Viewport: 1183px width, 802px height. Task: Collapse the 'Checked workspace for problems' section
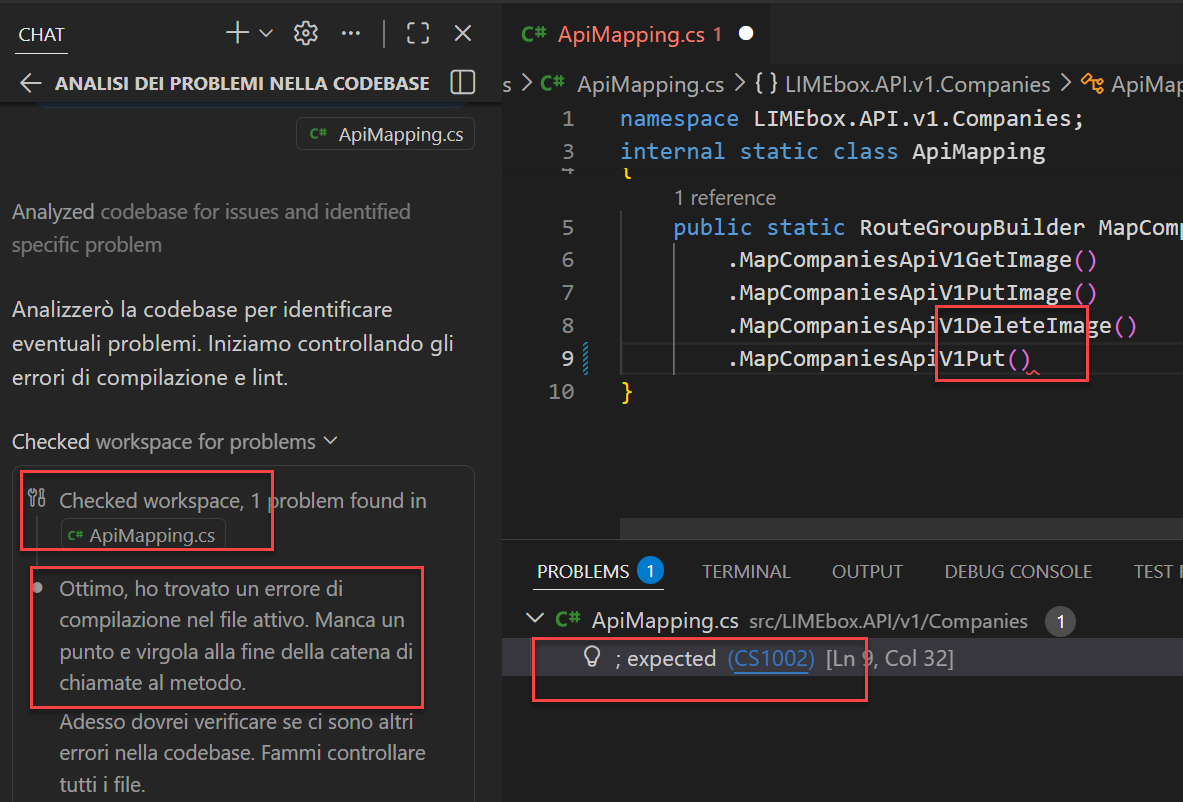coord(331,441)
